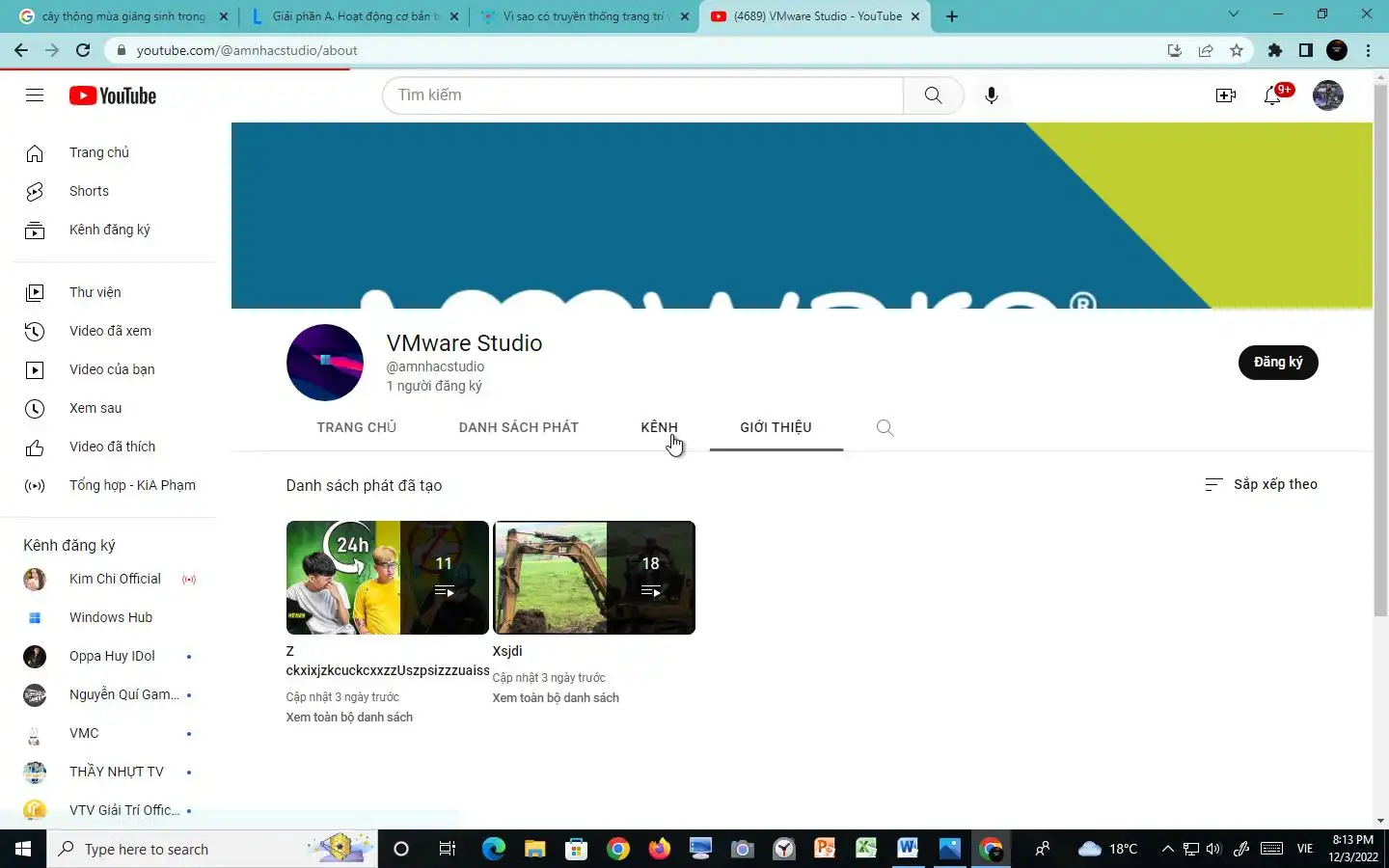Search within channel magnifier icon
The image size is (1389, 868).
pyautogui.click(x=885, y=427)
